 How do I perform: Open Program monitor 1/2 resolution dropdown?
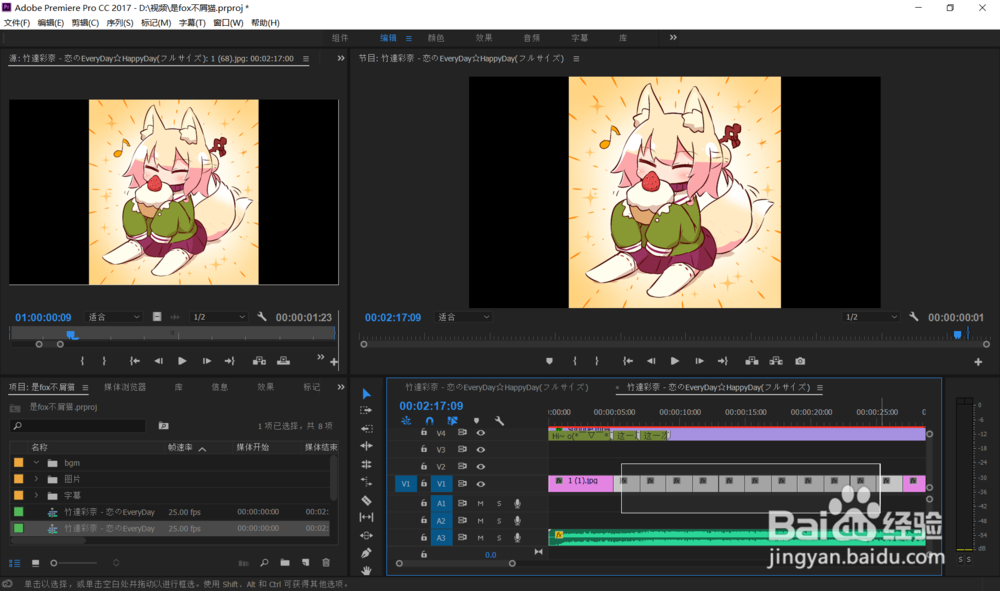870,317
